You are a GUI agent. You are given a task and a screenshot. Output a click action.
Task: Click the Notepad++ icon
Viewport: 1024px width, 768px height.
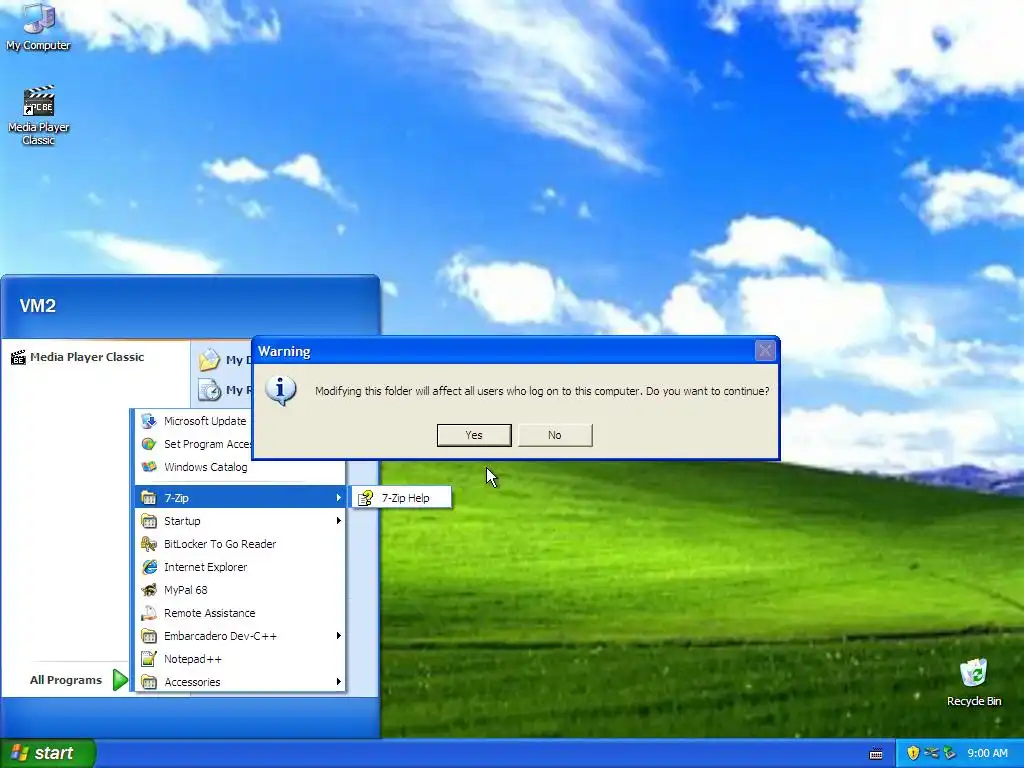point(149,659)
